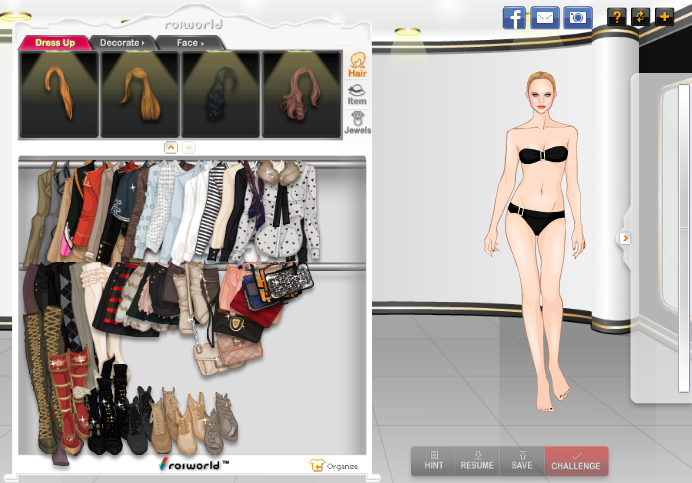This screenshot has width=692, height=483.
Task: Switch to the Dress Up tab
Action: 55,43
